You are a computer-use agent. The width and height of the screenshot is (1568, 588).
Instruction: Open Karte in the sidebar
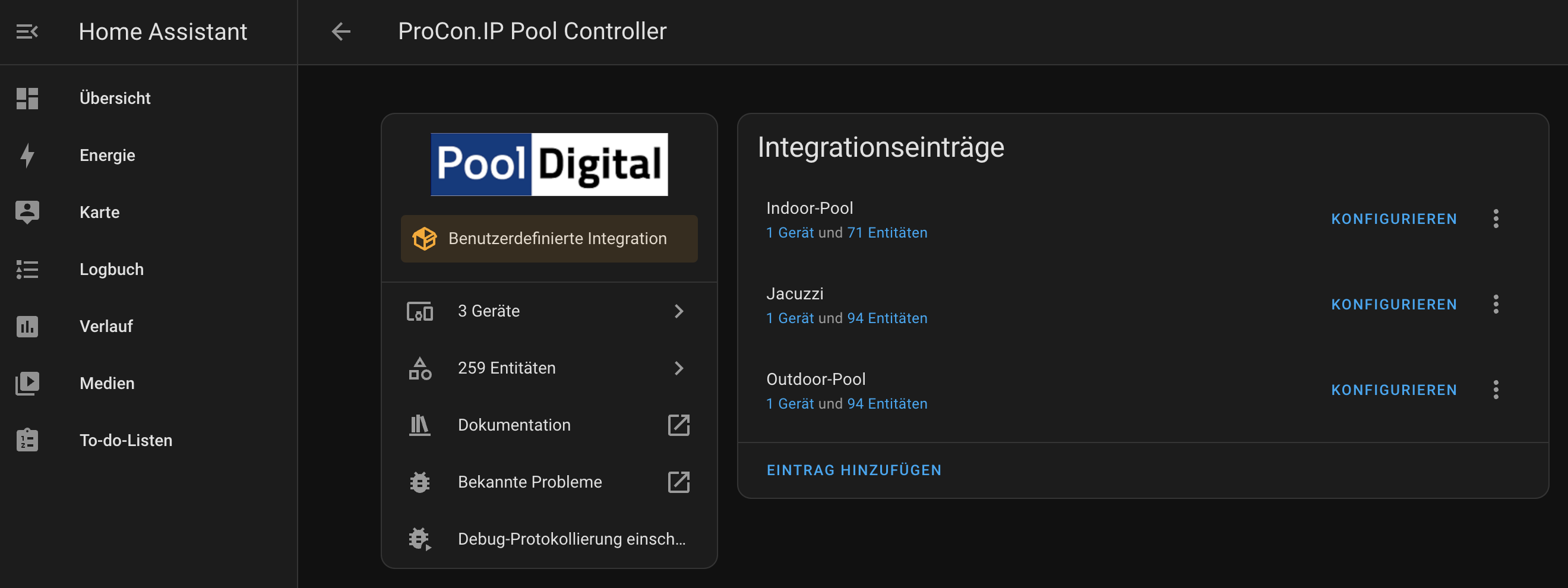click(148, 213)
